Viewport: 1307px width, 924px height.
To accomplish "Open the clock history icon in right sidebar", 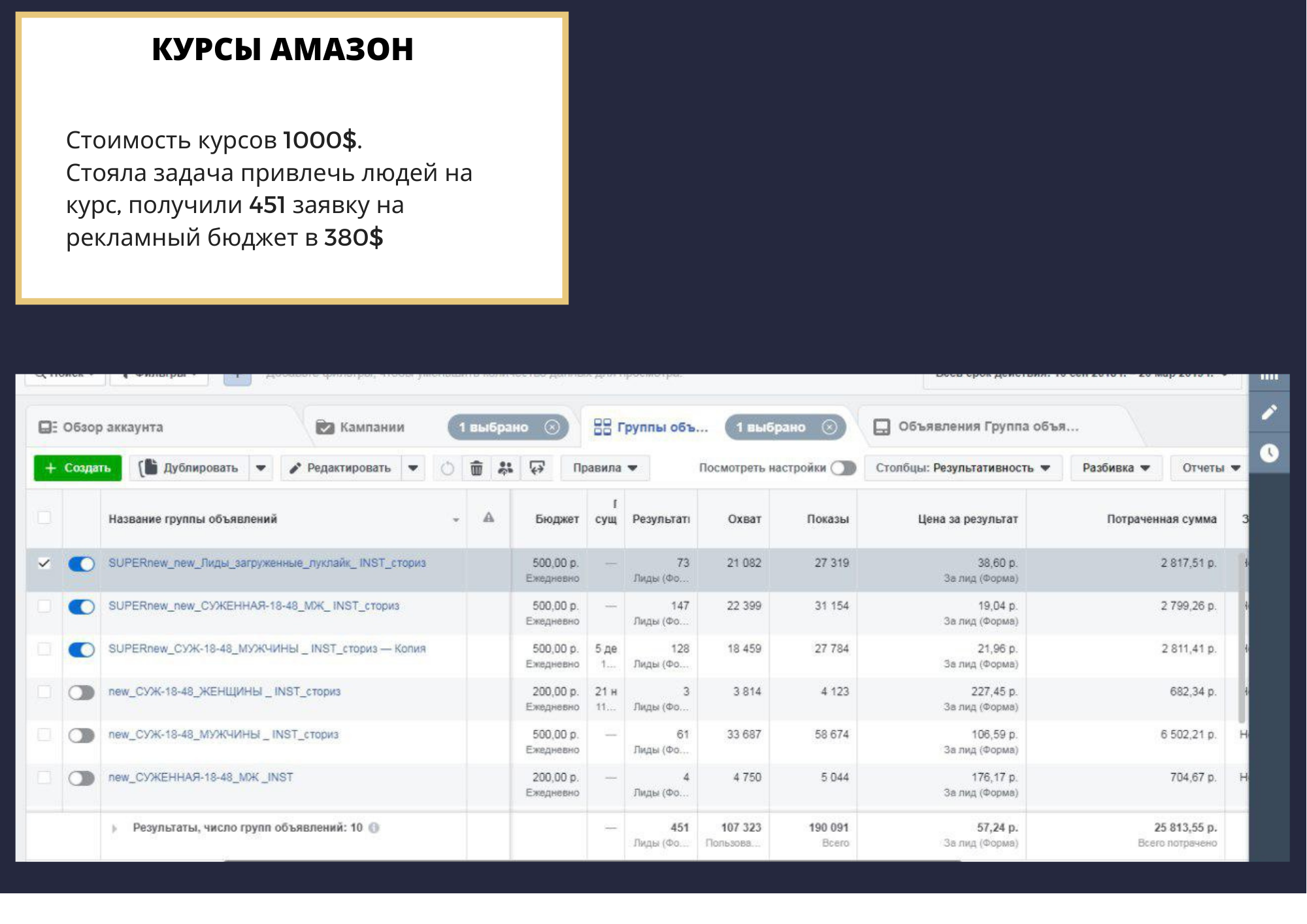I will tap(1269, 453).
